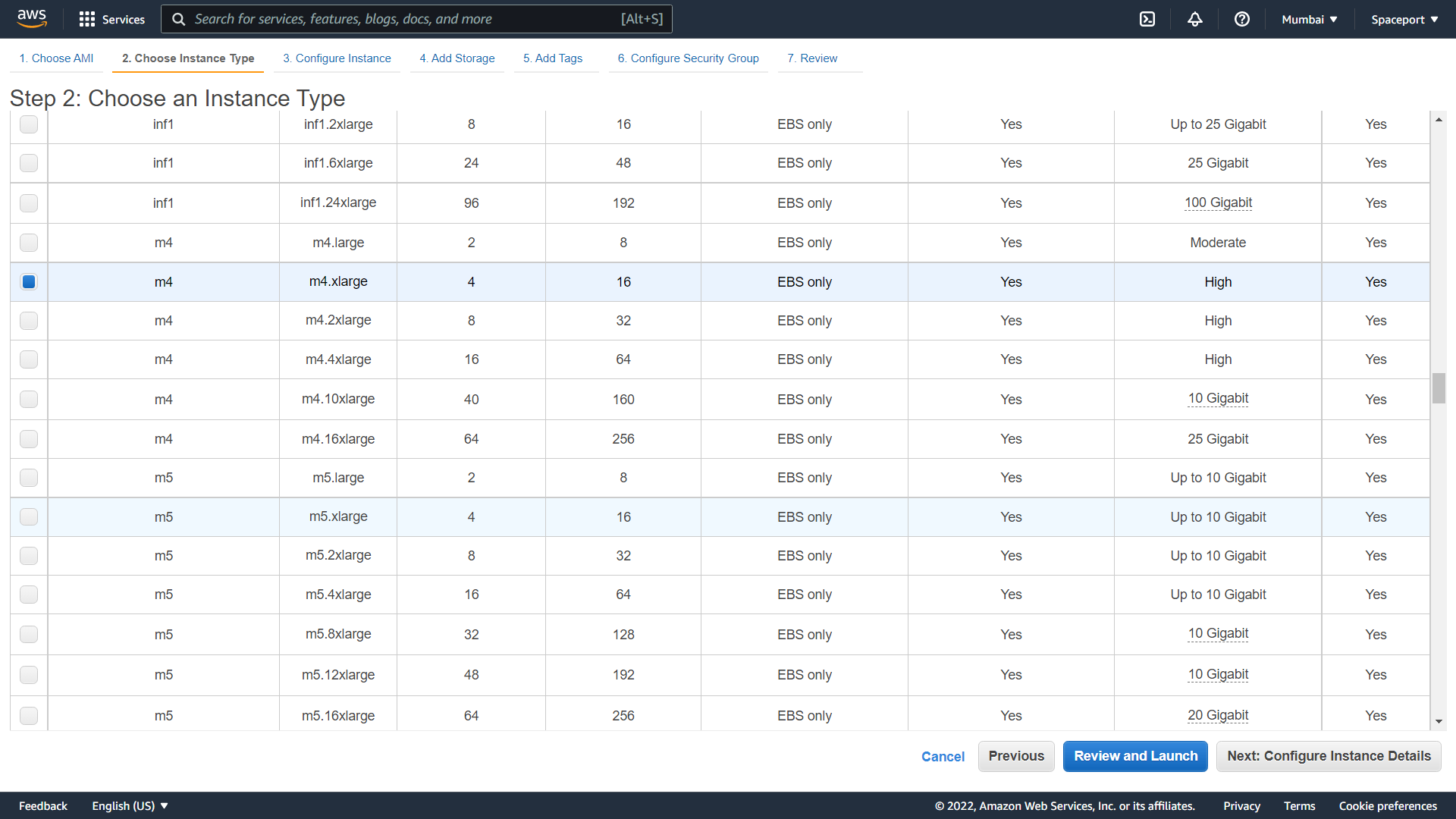This screenshot has width=1456, height=819.
Task: Select the 2. Choose Instance Type tab
Action: point(188,58)
